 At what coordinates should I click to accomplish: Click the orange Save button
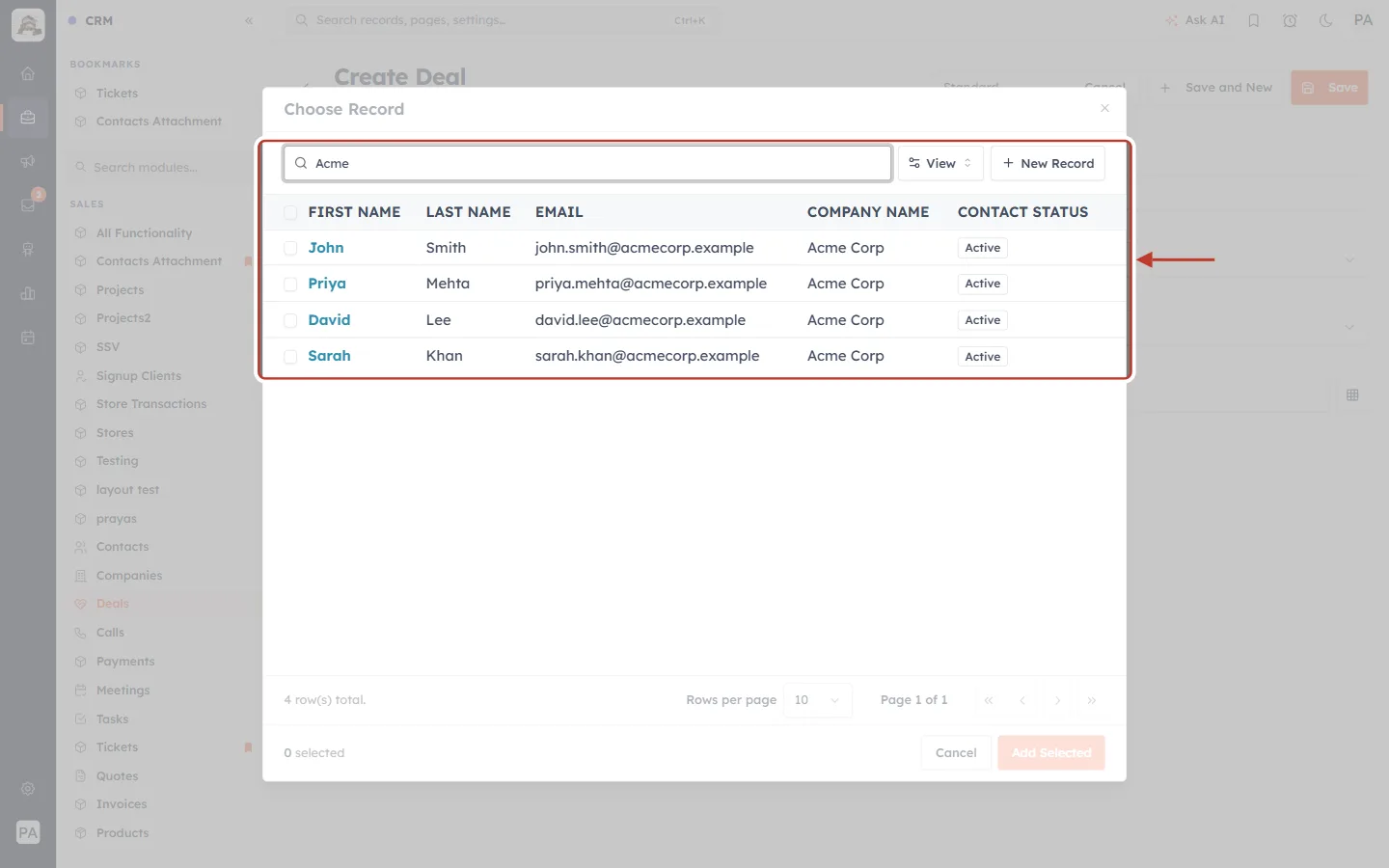tap(1329, 88)
